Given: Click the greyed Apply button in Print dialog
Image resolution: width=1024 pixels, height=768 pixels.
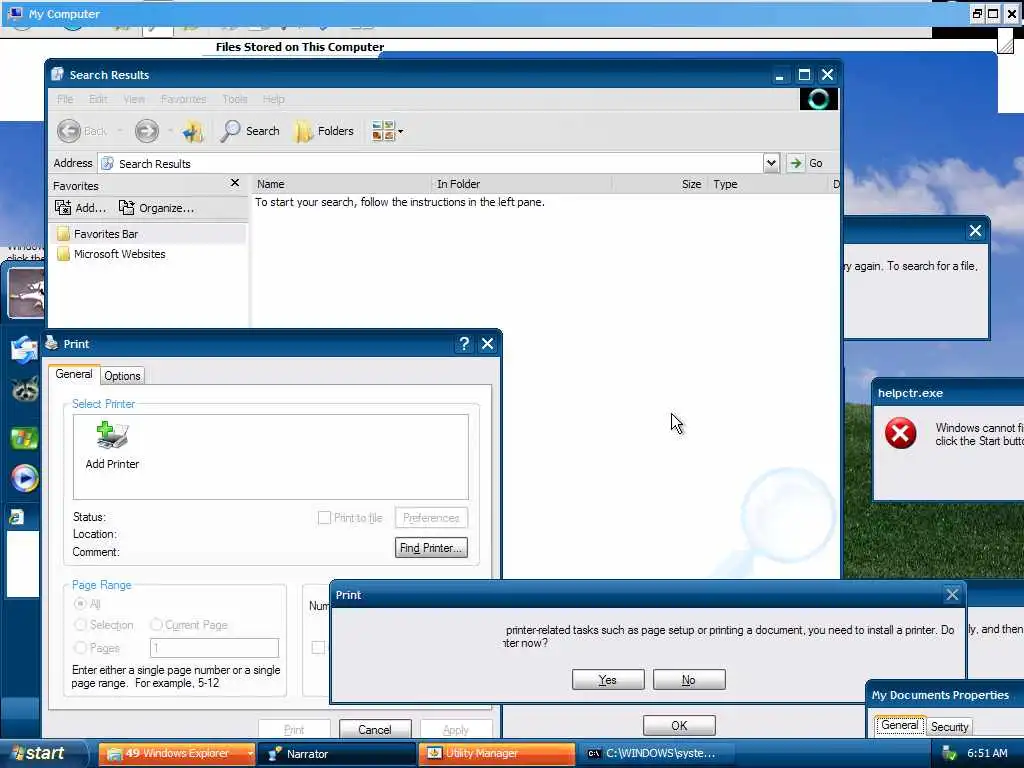Looking at the screenshot, I should (456, 729).
